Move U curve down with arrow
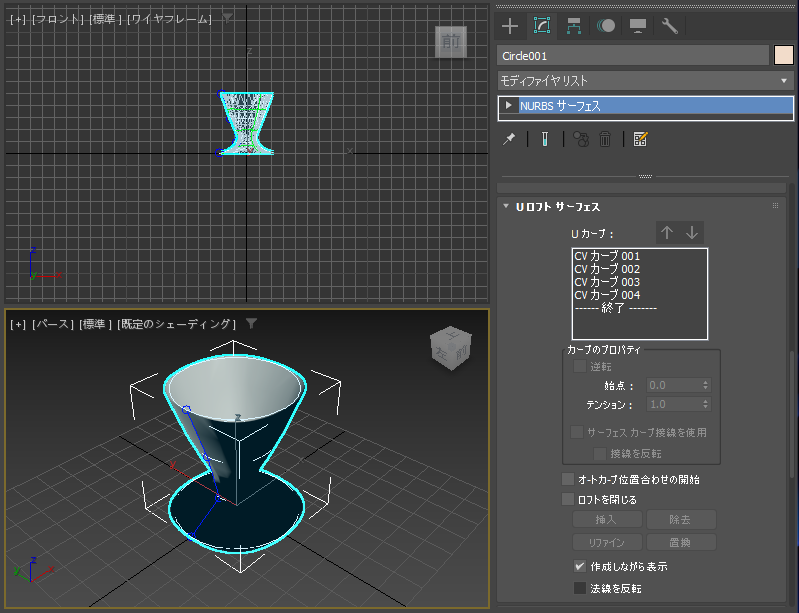Viewport: 799px width, 613px height. pos(692,233)
